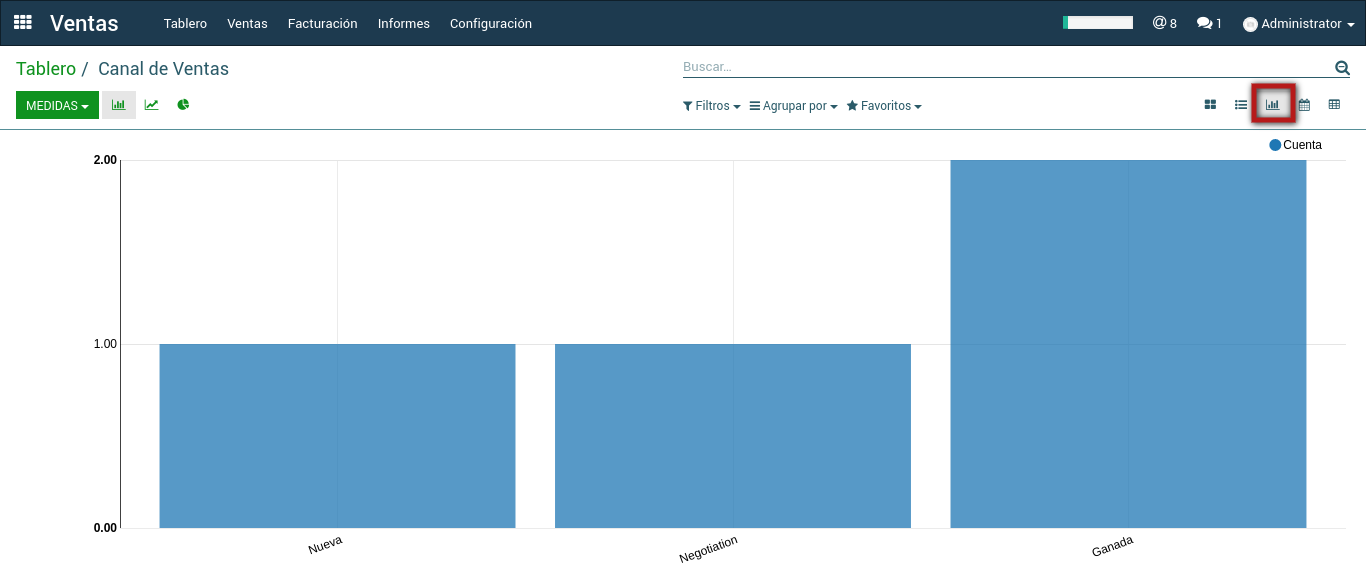Open the Filtros dropdown

pos(711,106)
